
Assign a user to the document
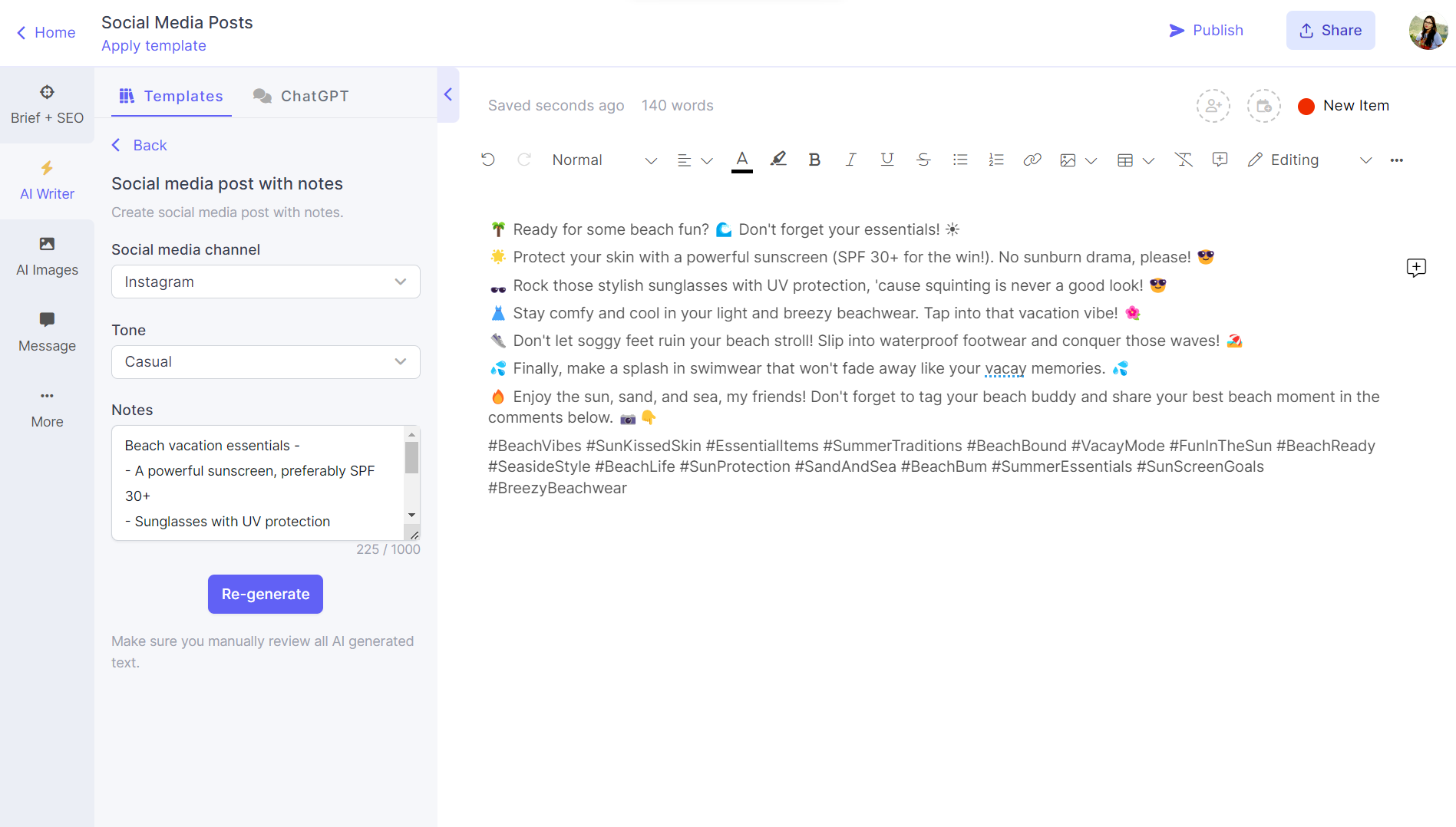[1213, 106]
